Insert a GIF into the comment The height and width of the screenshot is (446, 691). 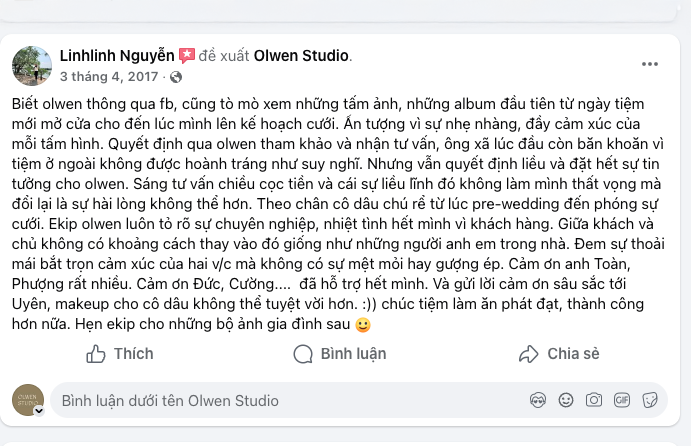tap(622, 401)
